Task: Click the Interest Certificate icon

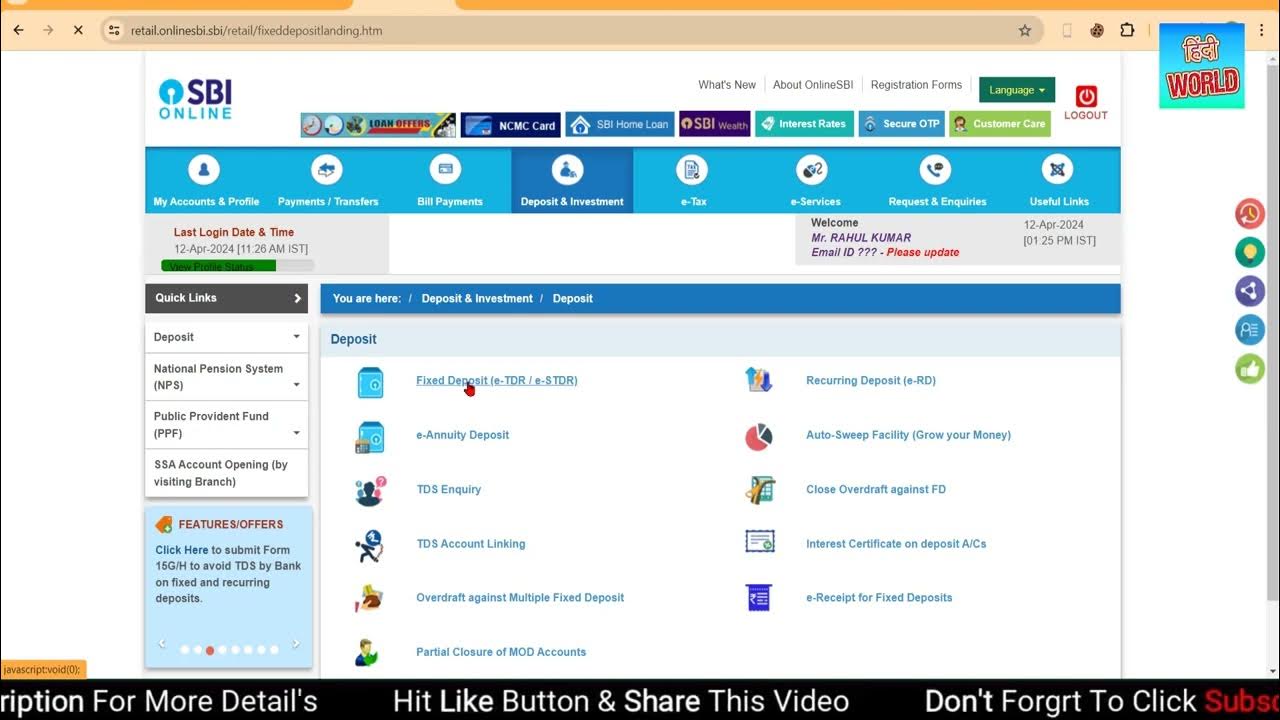Action: tap(760, 542)
